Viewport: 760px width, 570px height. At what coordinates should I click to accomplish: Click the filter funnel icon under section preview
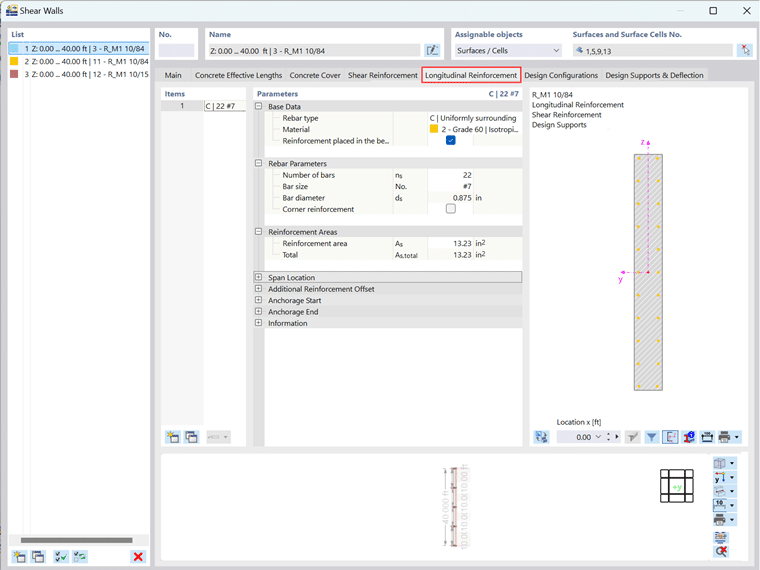(x=651, y=437)
